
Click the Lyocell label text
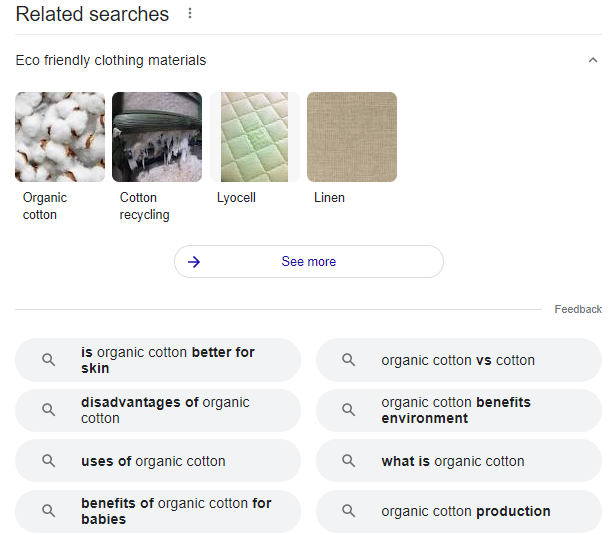point(236,198)
